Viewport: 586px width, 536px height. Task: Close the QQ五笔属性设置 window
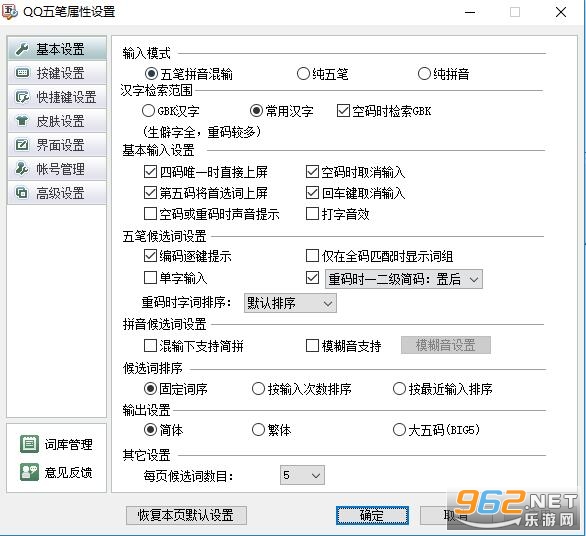pos(561,12)
